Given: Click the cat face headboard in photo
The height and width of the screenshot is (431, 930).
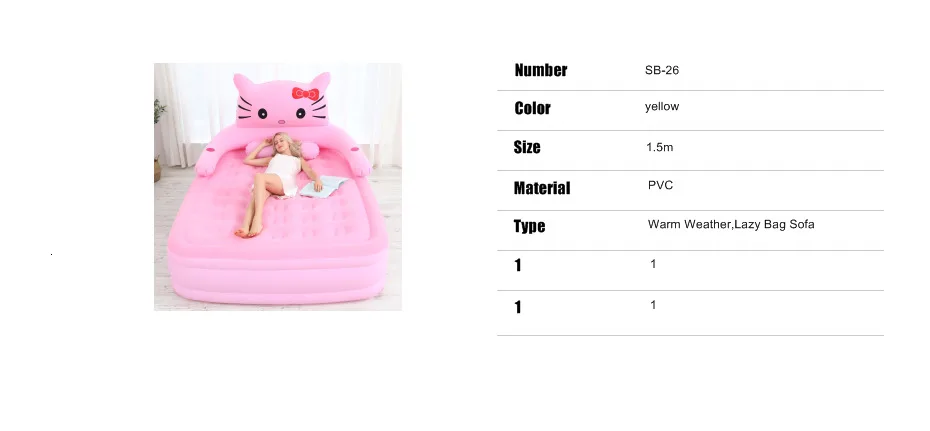Looking at the screenshot, I should pyautogui.click(x=282, y=101).
